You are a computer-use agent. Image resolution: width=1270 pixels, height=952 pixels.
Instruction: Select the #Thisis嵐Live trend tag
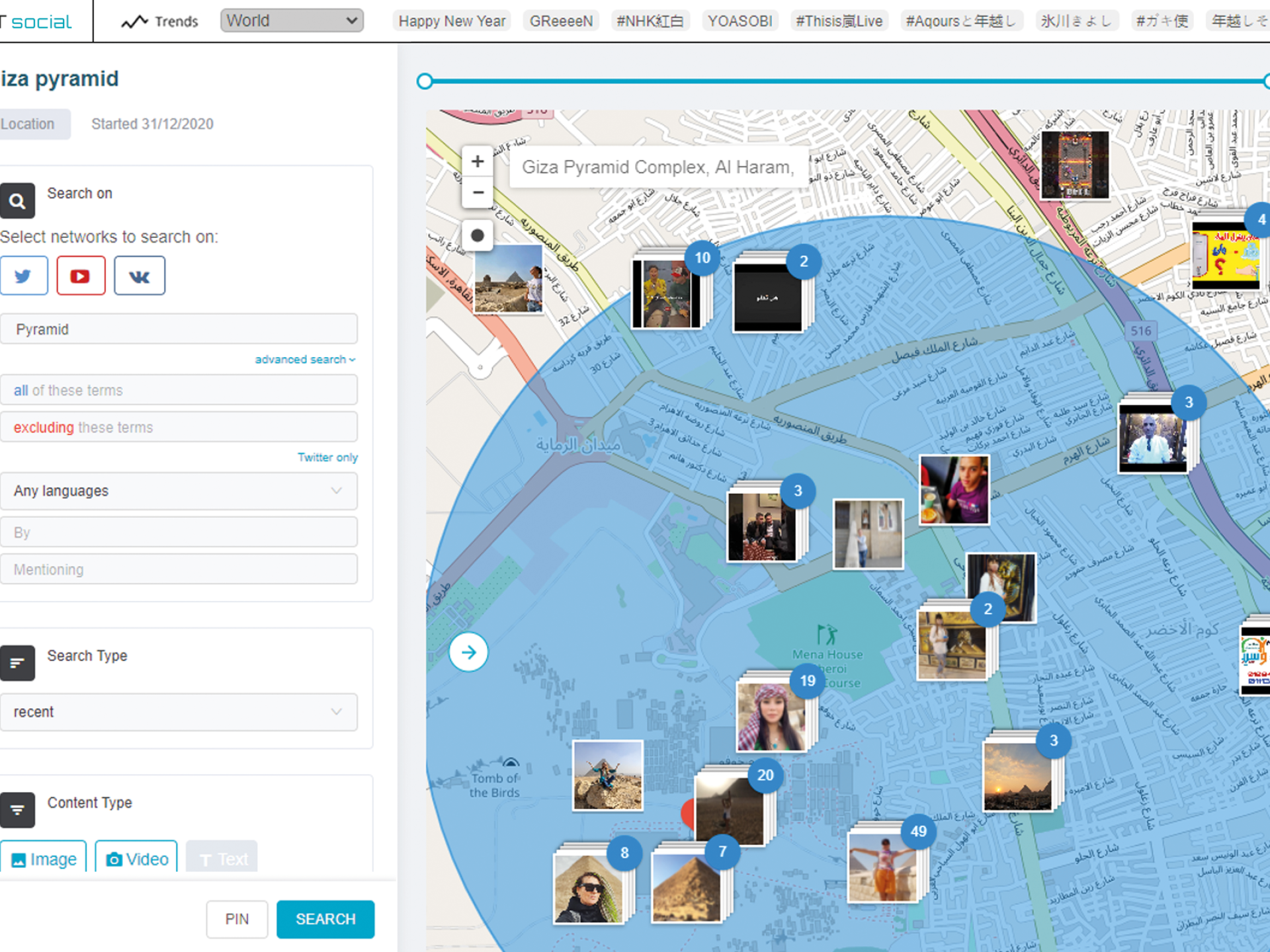point(839,21)
